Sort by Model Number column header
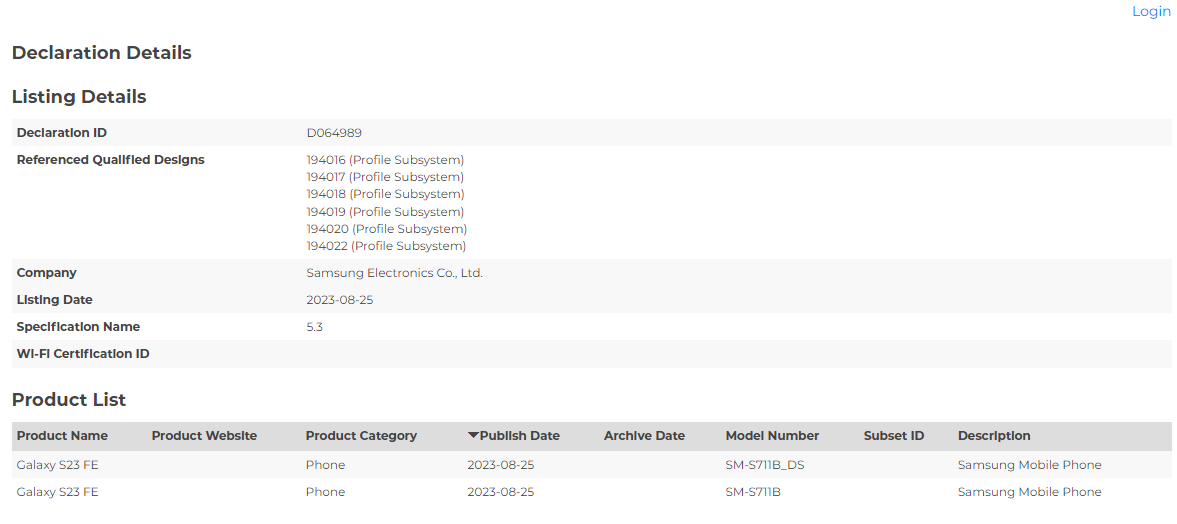Screen dimensions: 1177x524 (x=772, y=436)
